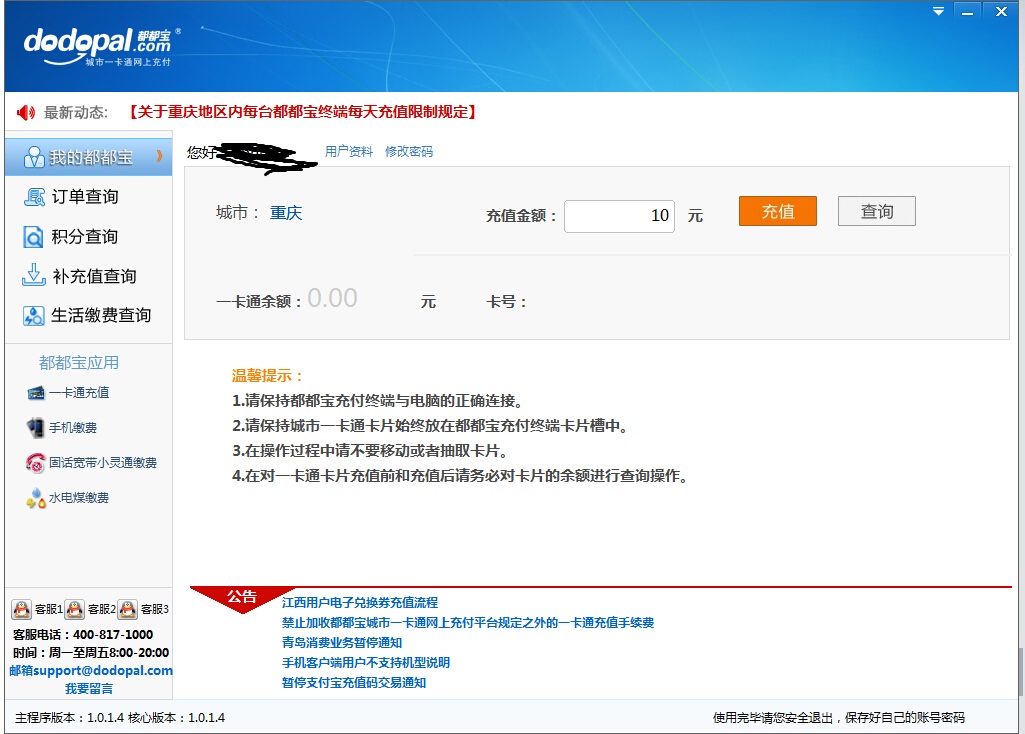Viewport: 1025px width, 734px height.
Task: Click the speaker announcement icon
Action: coord(26,112)
